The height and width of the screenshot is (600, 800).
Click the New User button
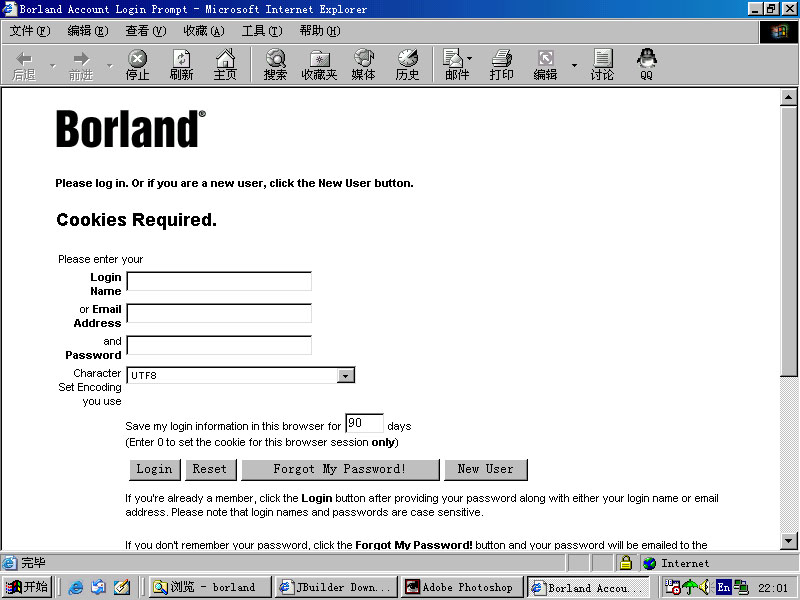[485, 469]
